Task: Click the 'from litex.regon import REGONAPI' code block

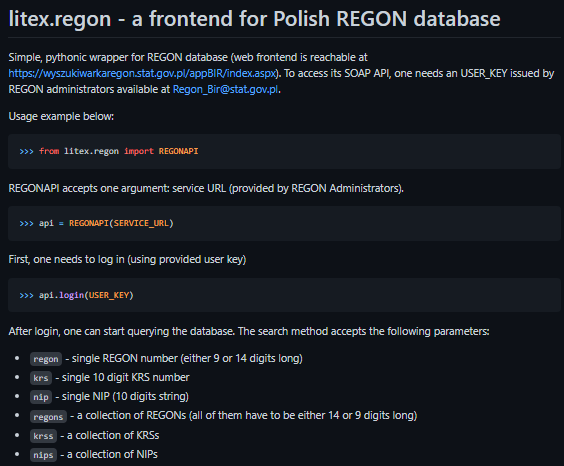Action: [x=284, y=151]
